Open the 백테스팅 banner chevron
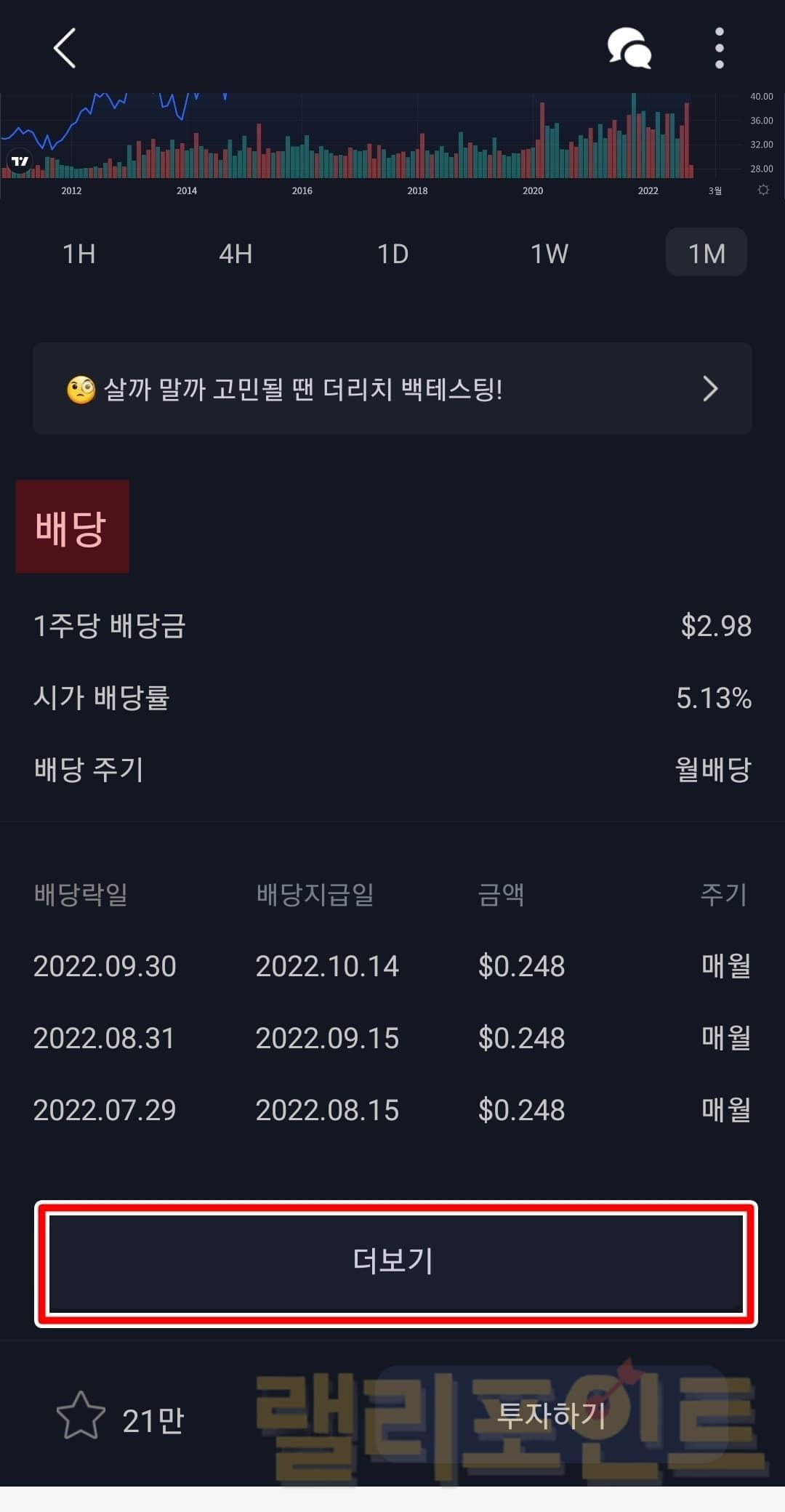785x1512 pixels. 710,389
